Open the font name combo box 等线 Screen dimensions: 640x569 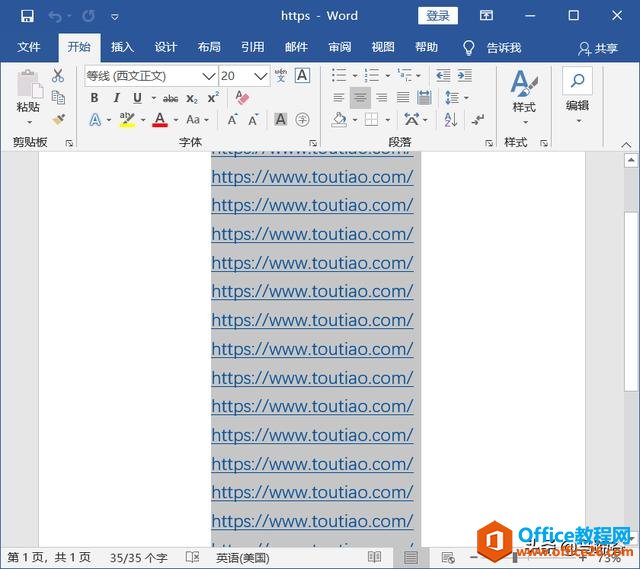pos(151,76)
